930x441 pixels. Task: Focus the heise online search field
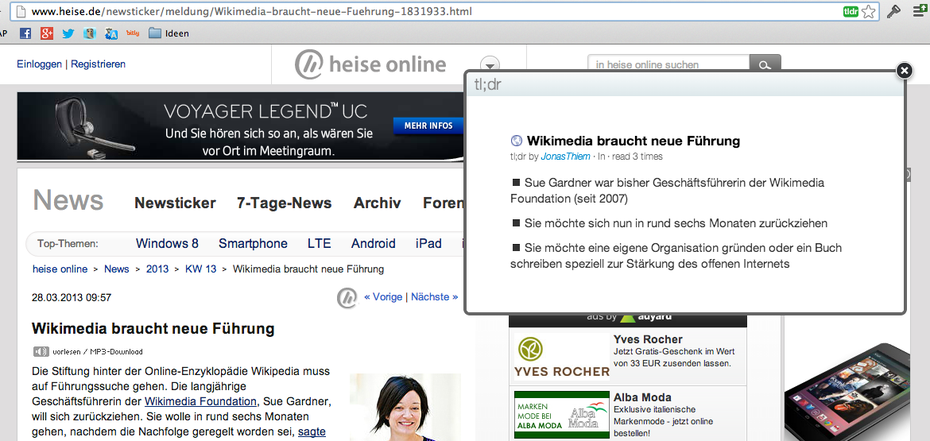pos(668,65)
